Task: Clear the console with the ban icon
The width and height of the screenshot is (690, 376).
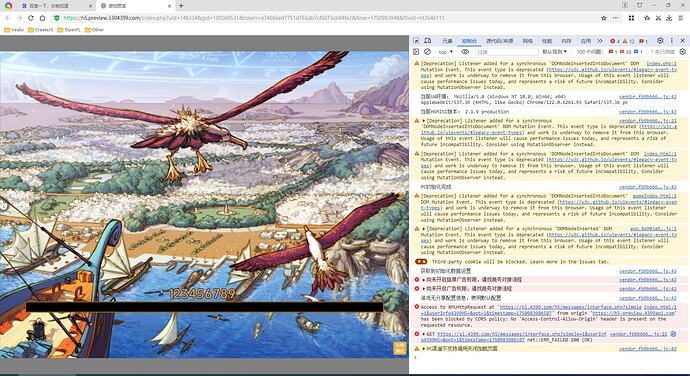Action: tap(427, 52)
